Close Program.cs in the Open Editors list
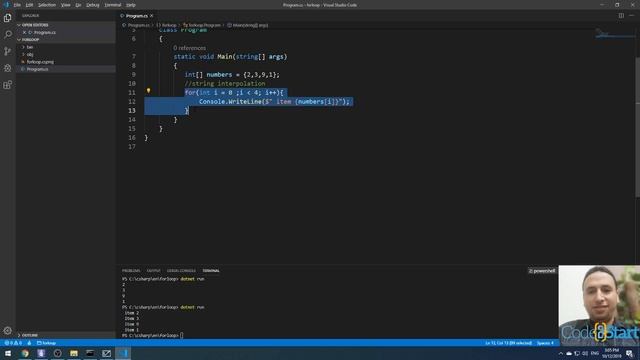The width and height of the screenshot is (640, 360). (x=24, y=32)
